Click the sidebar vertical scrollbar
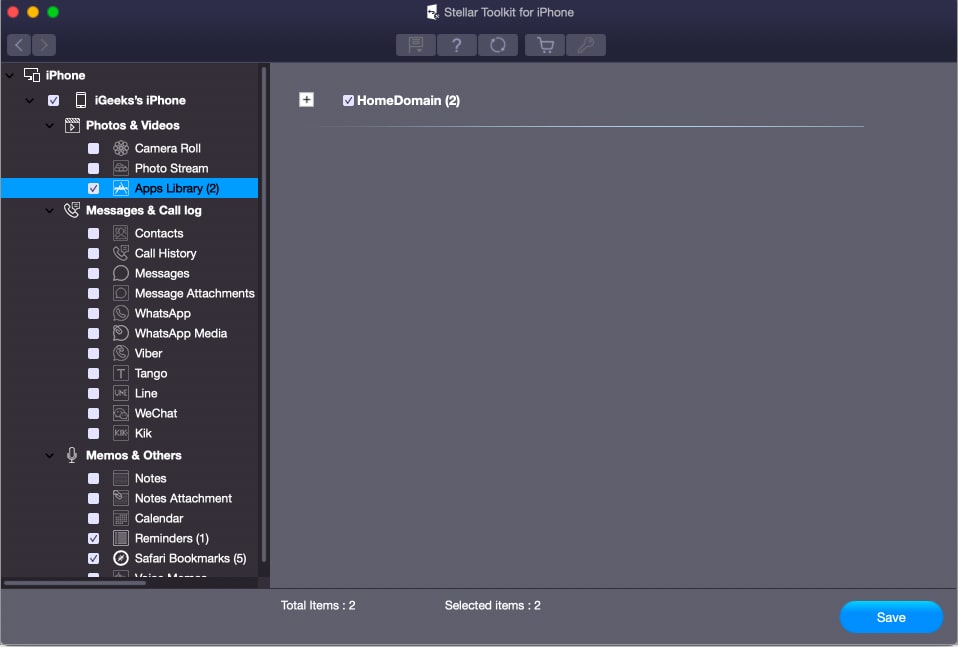The image size is (958, 647). coord(264,315)
